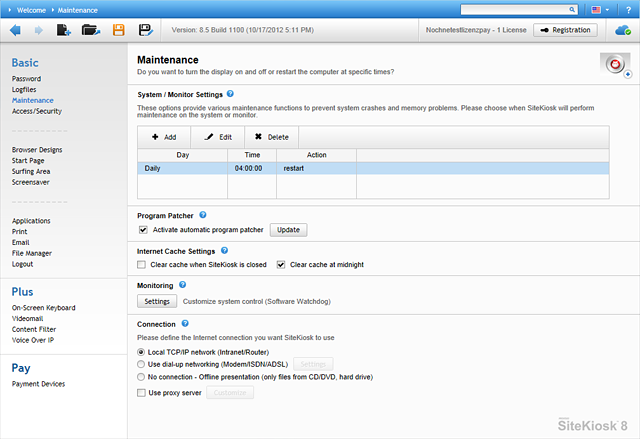
Task: Tick the Use proxy server checkbox
Action: coord(141,393)
